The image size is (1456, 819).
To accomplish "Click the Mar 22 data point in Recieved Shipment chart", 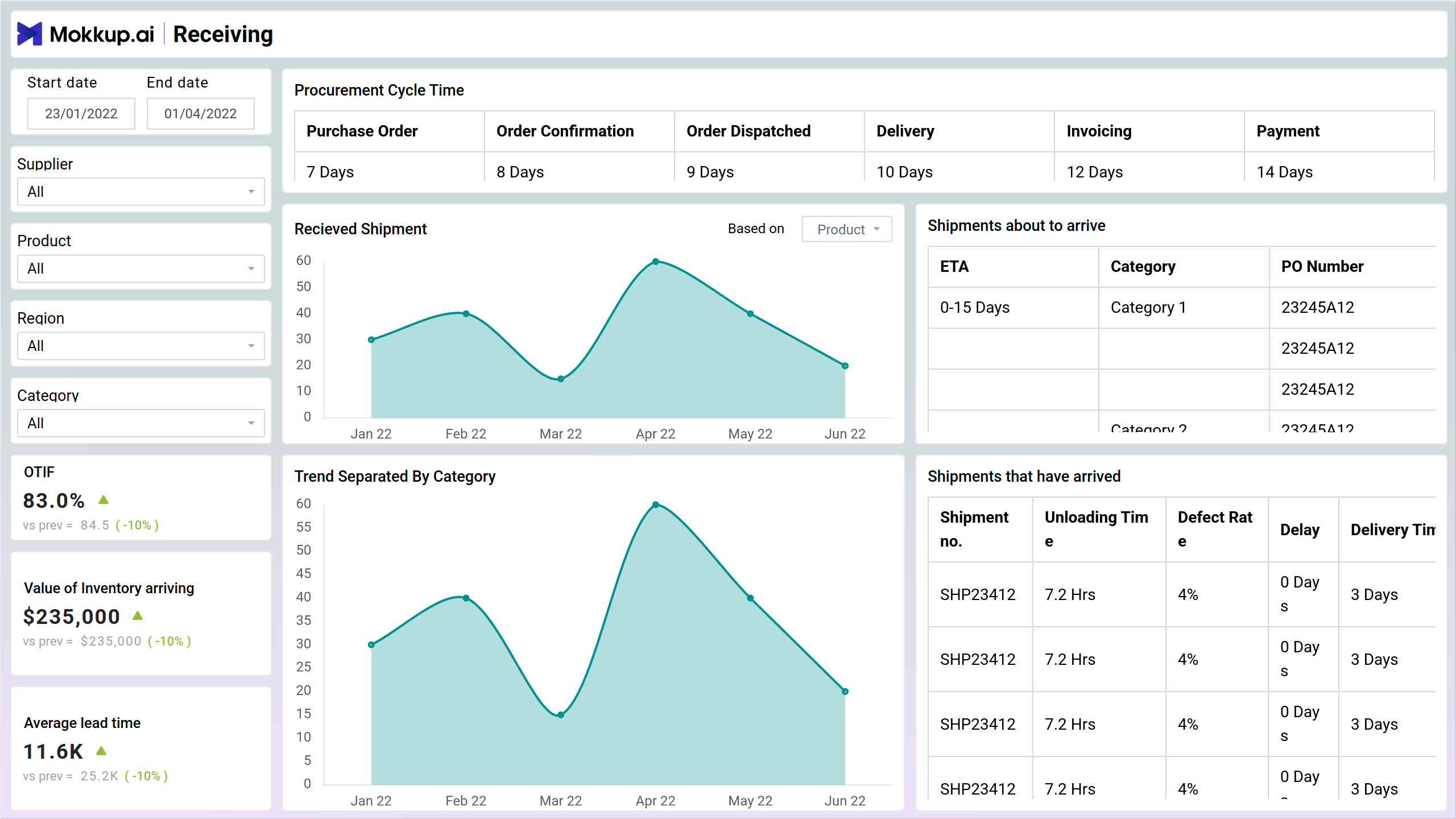I will (x=561, y=379).
